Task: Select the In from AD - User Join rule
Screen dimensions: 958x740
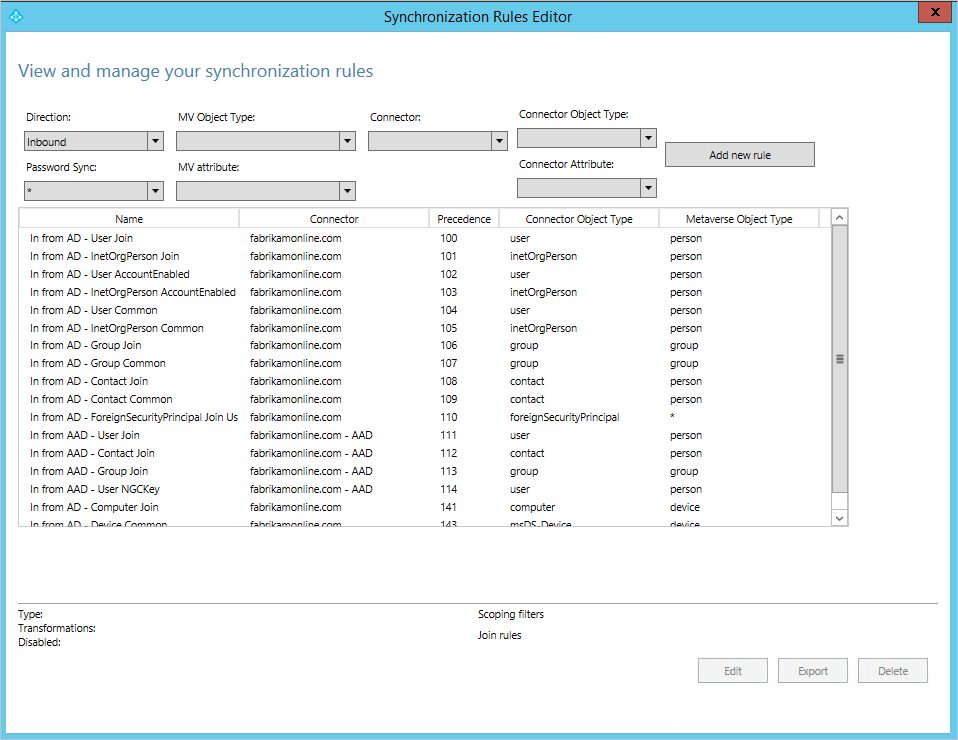Action: [80, 238]
